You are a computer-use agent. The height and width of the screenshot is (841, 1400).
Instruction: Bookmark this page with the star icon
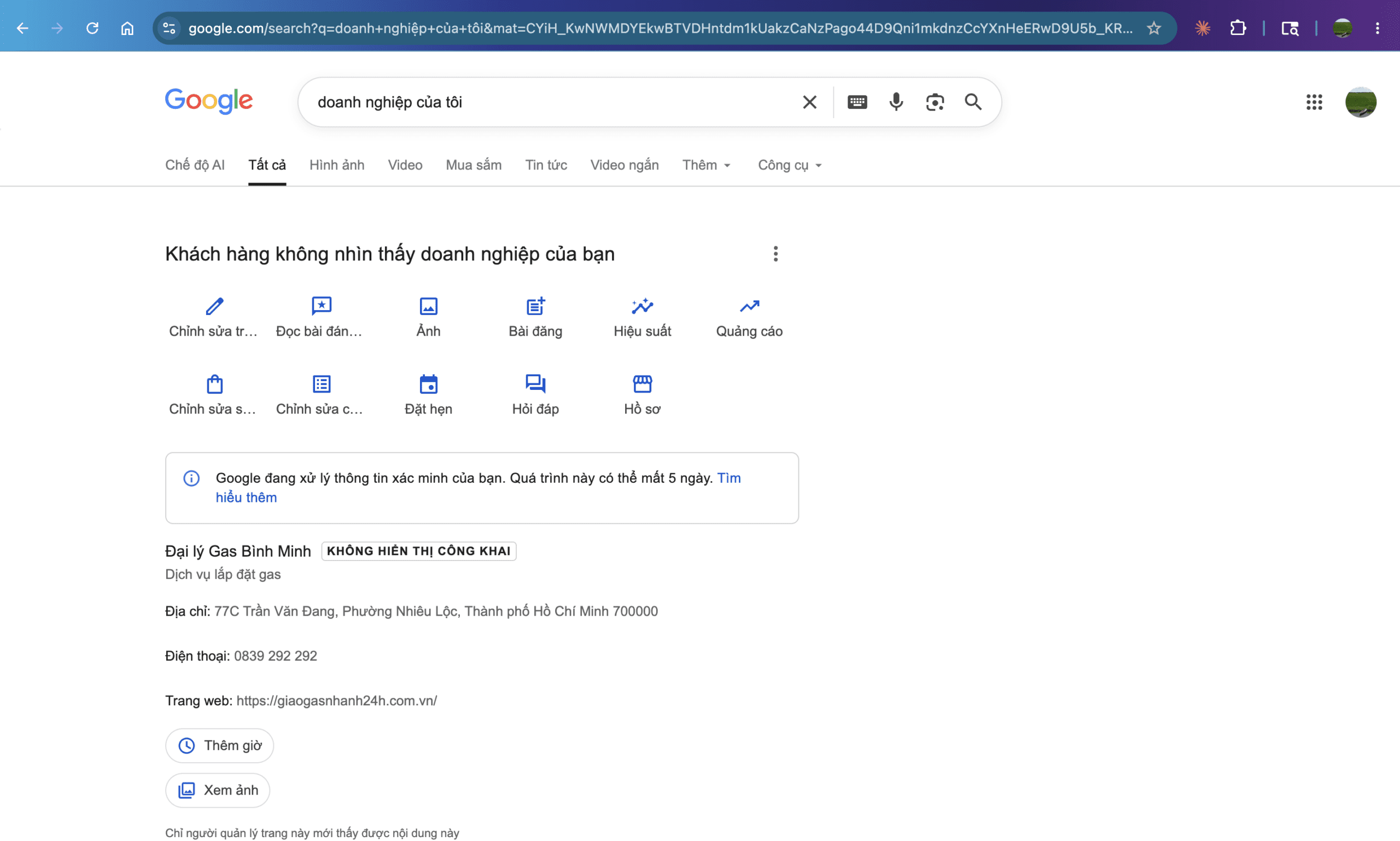tap(1154, 28)
